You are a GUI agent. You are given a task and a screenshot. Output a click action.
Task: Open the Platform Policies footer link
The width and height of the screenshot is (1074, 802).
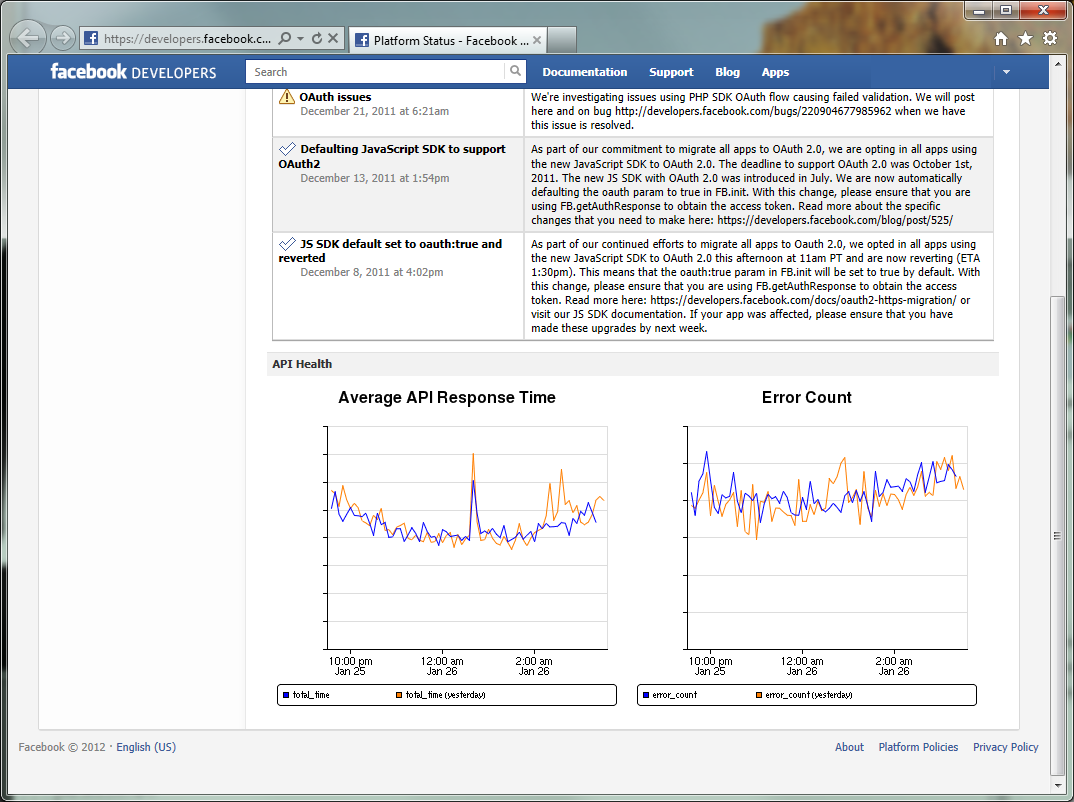tap(919, 747)
